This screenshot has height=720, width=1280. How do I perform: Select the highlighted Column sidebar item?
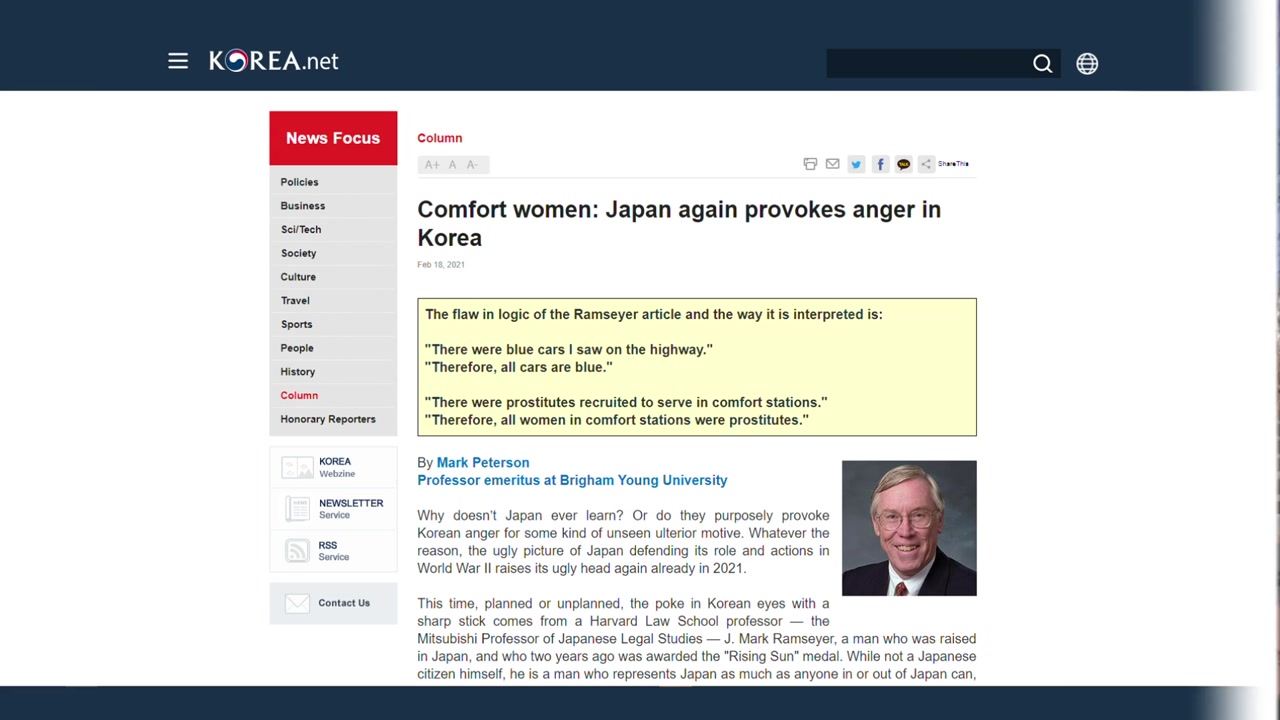[299, 396]
